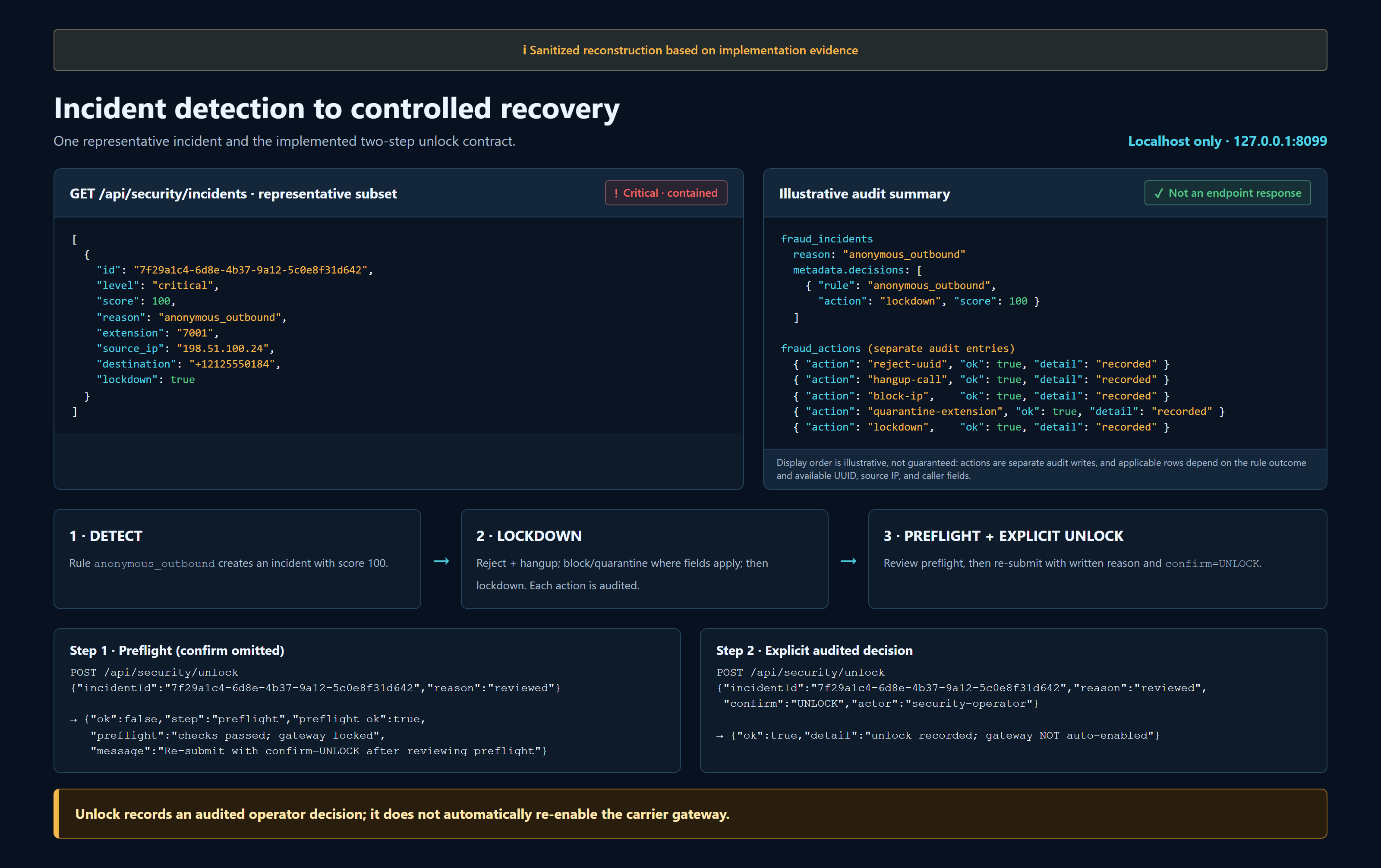
Task: Click the lockdown audit action row in fraud_actions
Action: pyautogui.click(x=981, y=427)
